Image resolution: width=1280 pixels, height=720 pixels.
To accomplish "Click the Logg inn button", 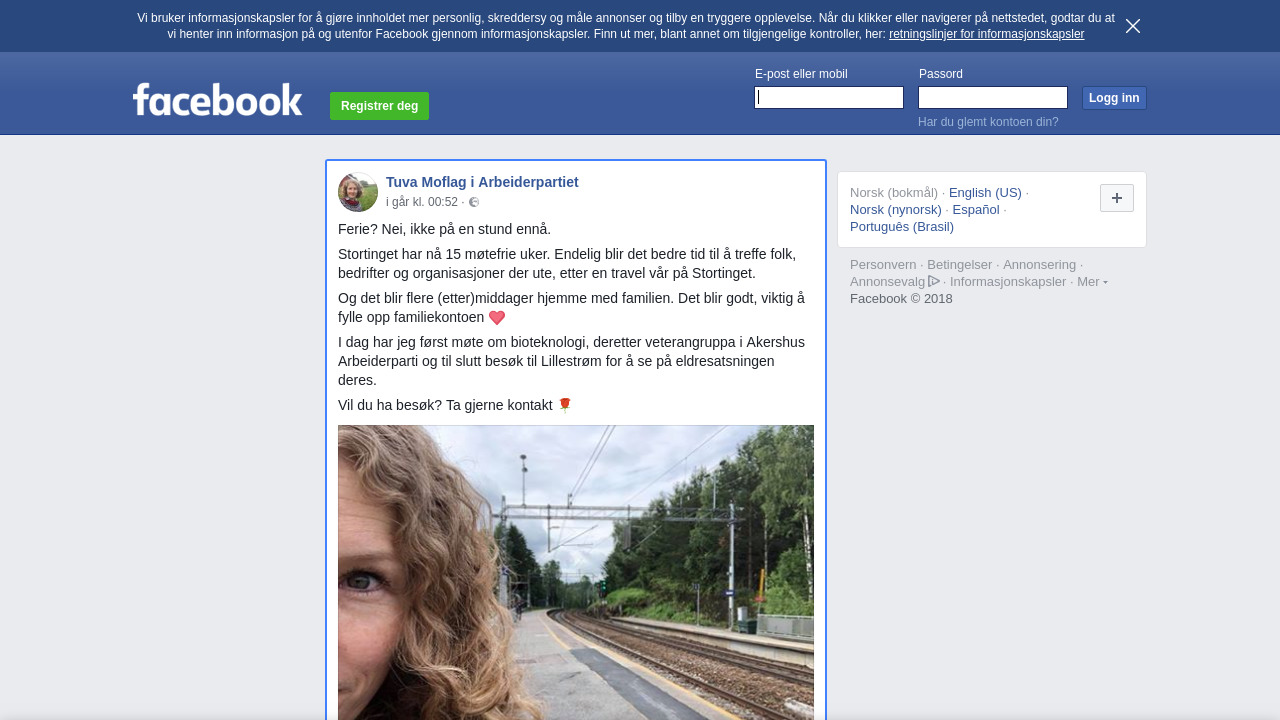I will (1114, 98).
